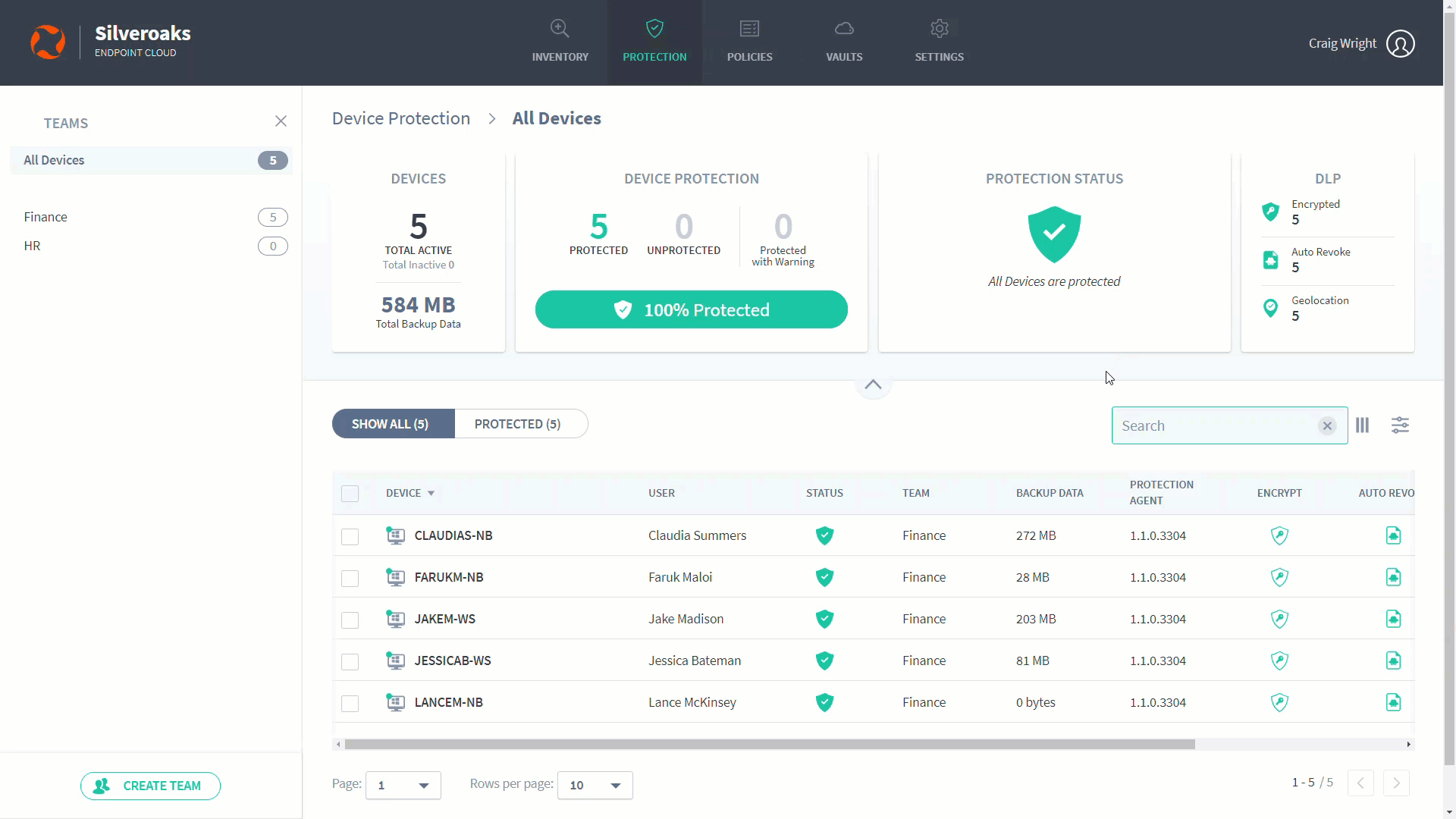The image size is (1456, 819).
Task: Click the User column header
Action: point(661,493)
